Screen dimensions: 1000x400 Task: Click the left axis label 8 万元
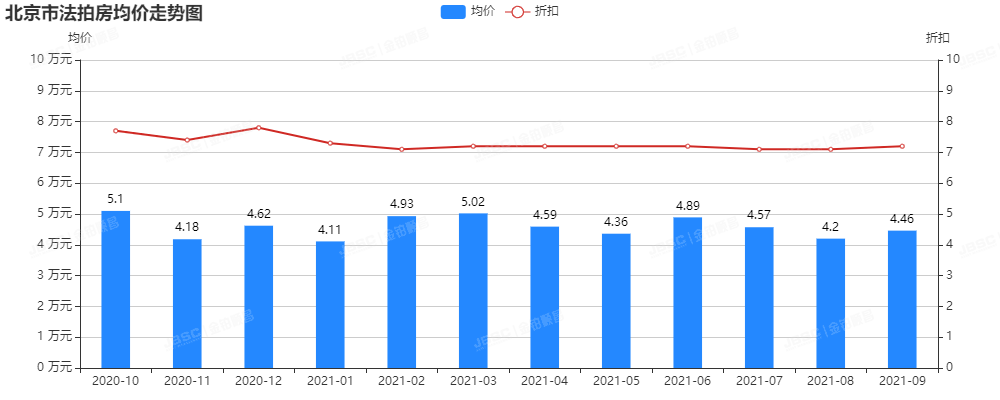pyautogui.click(x=54, y=121)
